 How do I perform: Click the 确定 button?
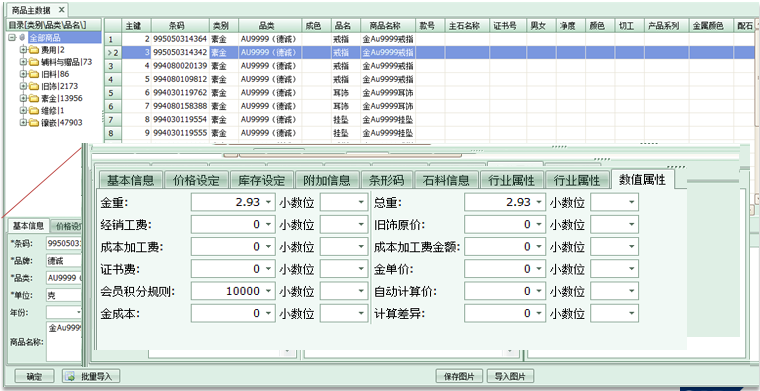[x=34, y=376]
